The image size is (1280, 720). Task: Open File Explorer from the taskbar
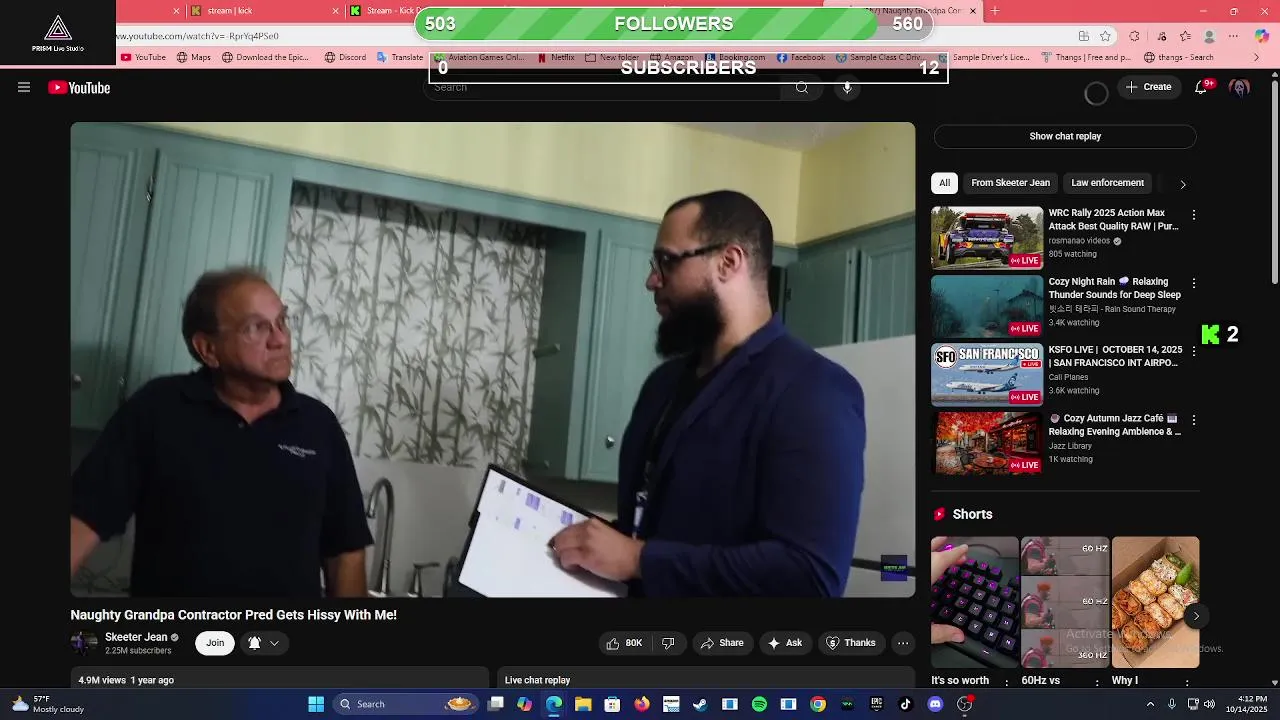pyautogui.click(x=583, y=704)
